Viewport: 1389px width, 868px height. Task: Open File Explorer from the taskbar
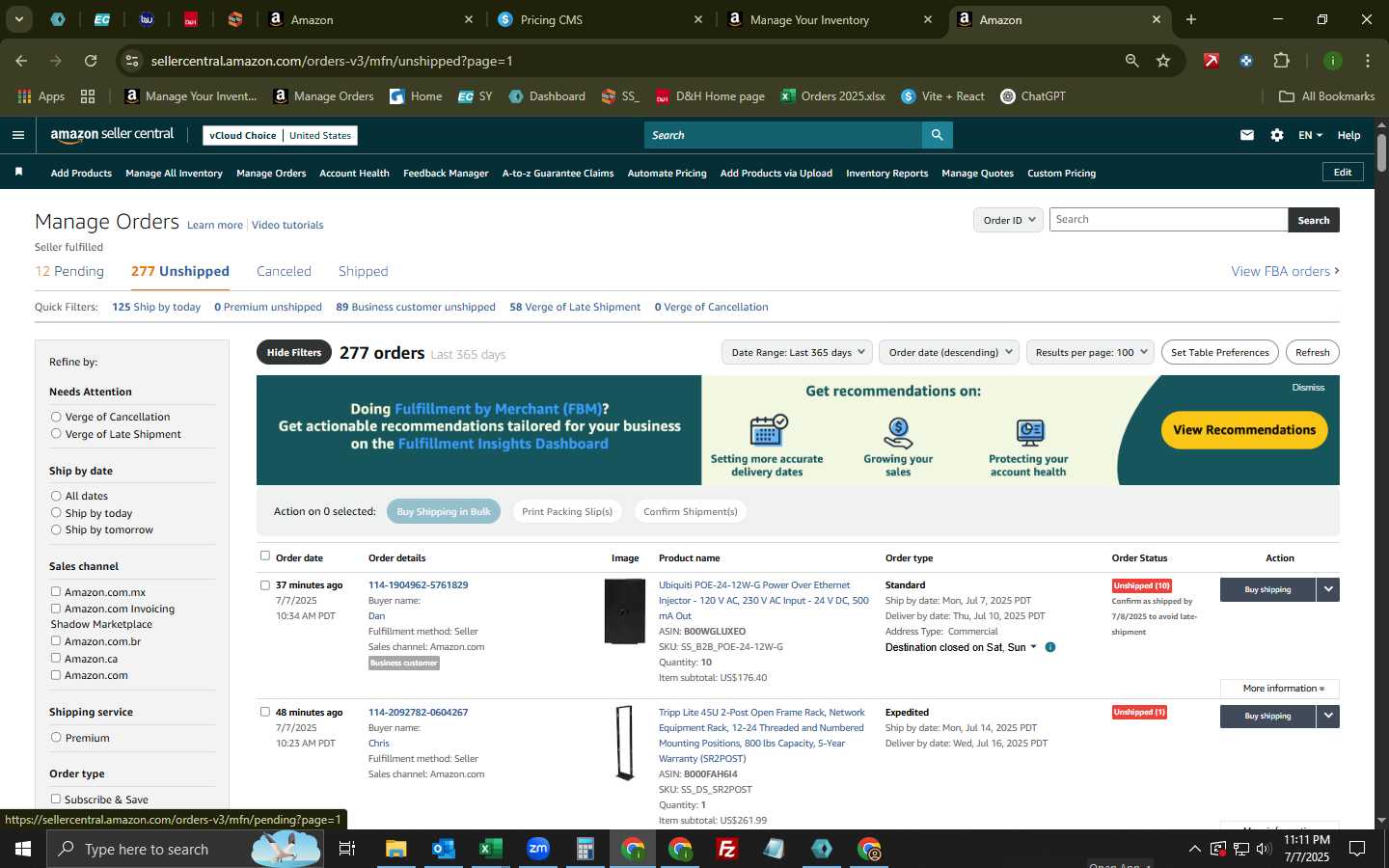pyautogui.click(x=396, y=849)
